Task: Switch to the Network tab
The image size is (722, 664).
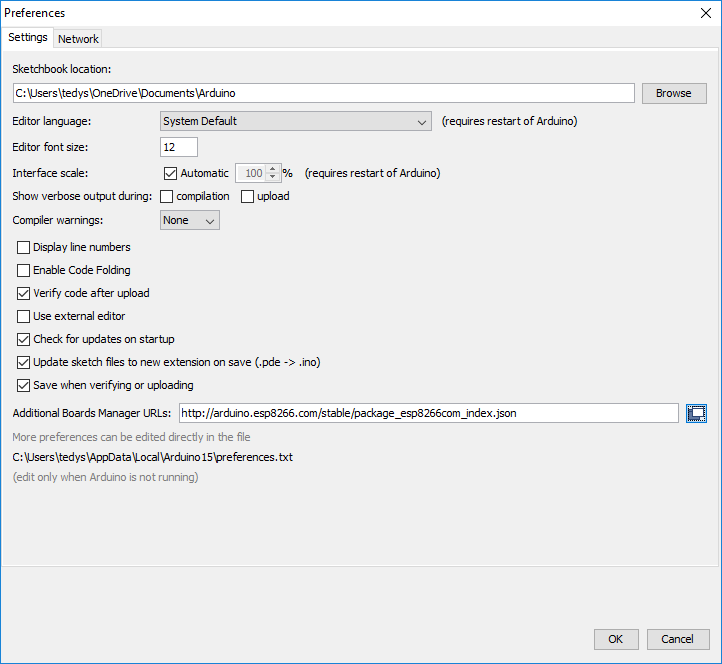Action: tap(78, 39)
